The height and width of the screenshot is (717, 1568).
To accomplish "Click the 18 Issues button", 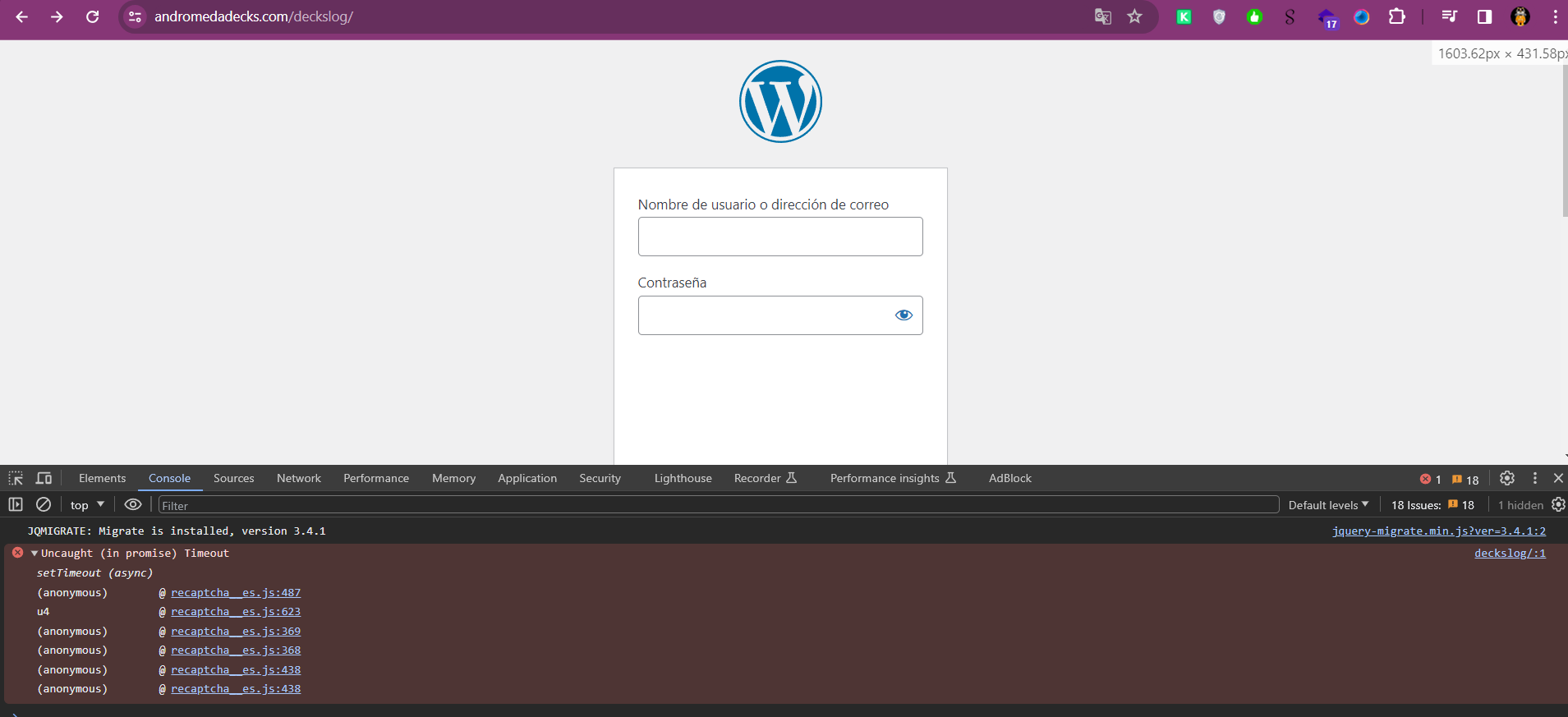I will (1432, 505).
